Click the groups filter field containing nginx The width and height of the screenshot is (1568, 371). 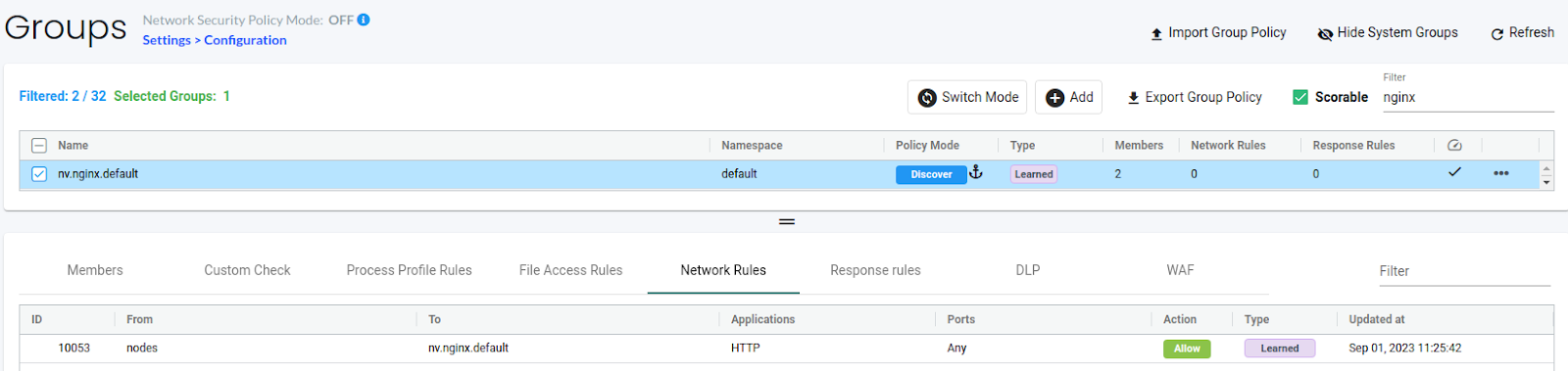[1468, 97]
